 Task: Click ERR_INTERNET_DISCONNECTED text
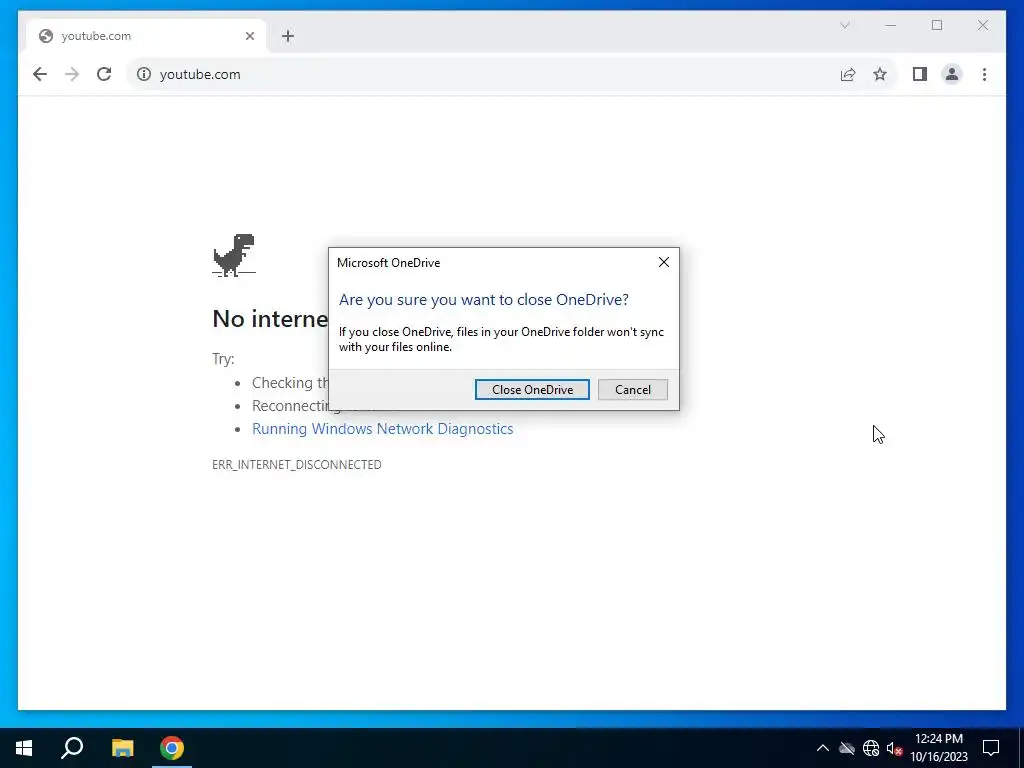pyautogui.click(x=296, y=464)
